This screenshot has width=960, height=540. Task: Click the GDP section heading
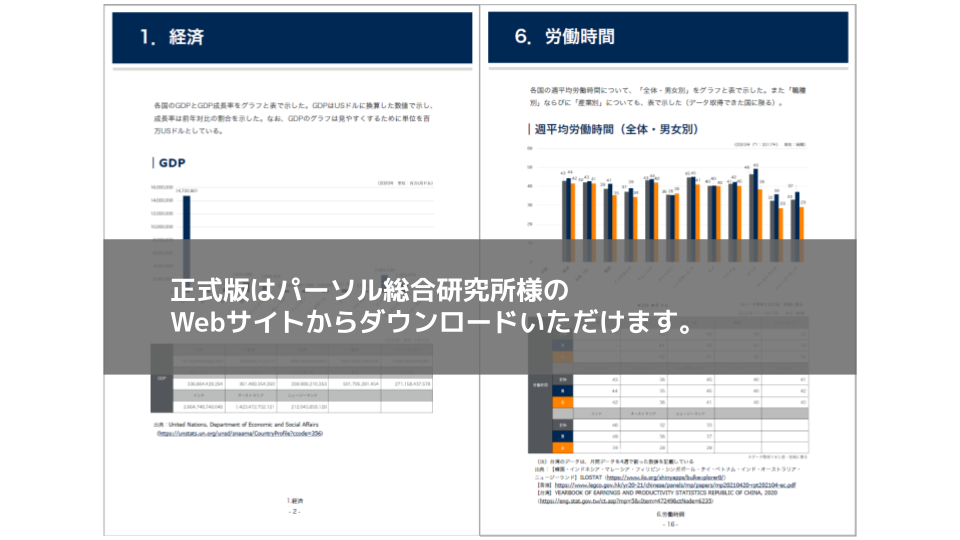tap(171, 163)
